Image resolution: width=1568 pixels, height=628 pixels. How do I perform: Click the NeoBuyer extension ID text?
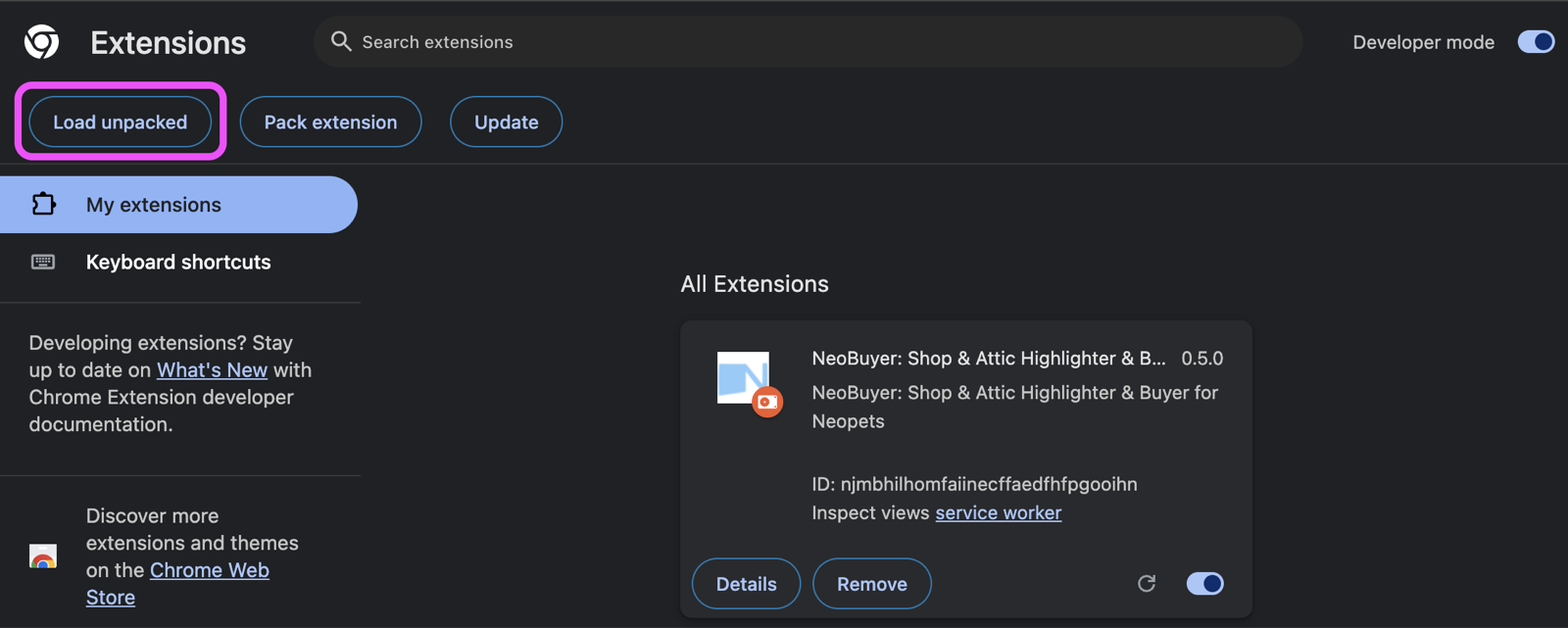tap(975, 484)
